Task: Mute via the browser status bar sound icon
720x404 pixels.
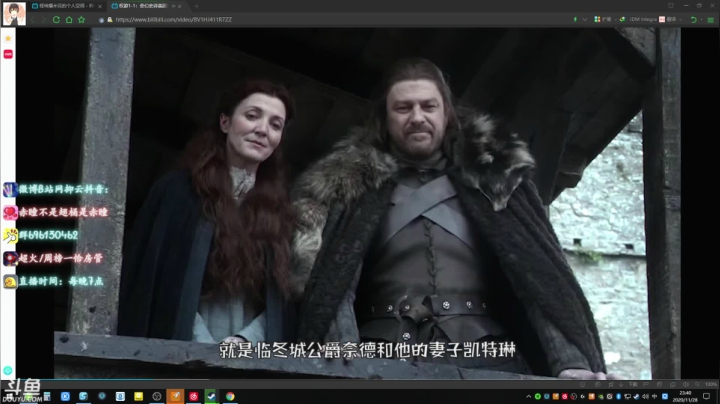Action: 686,384
